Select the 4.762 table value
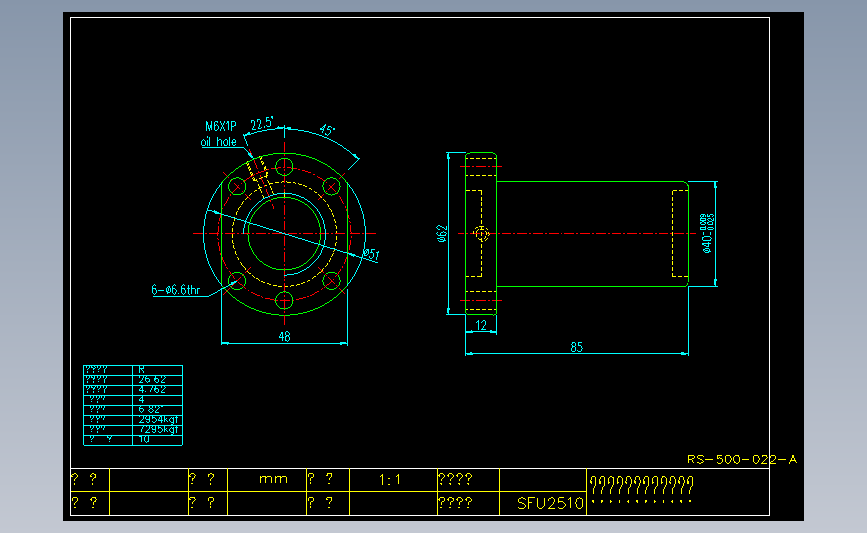 pos(152,389)
